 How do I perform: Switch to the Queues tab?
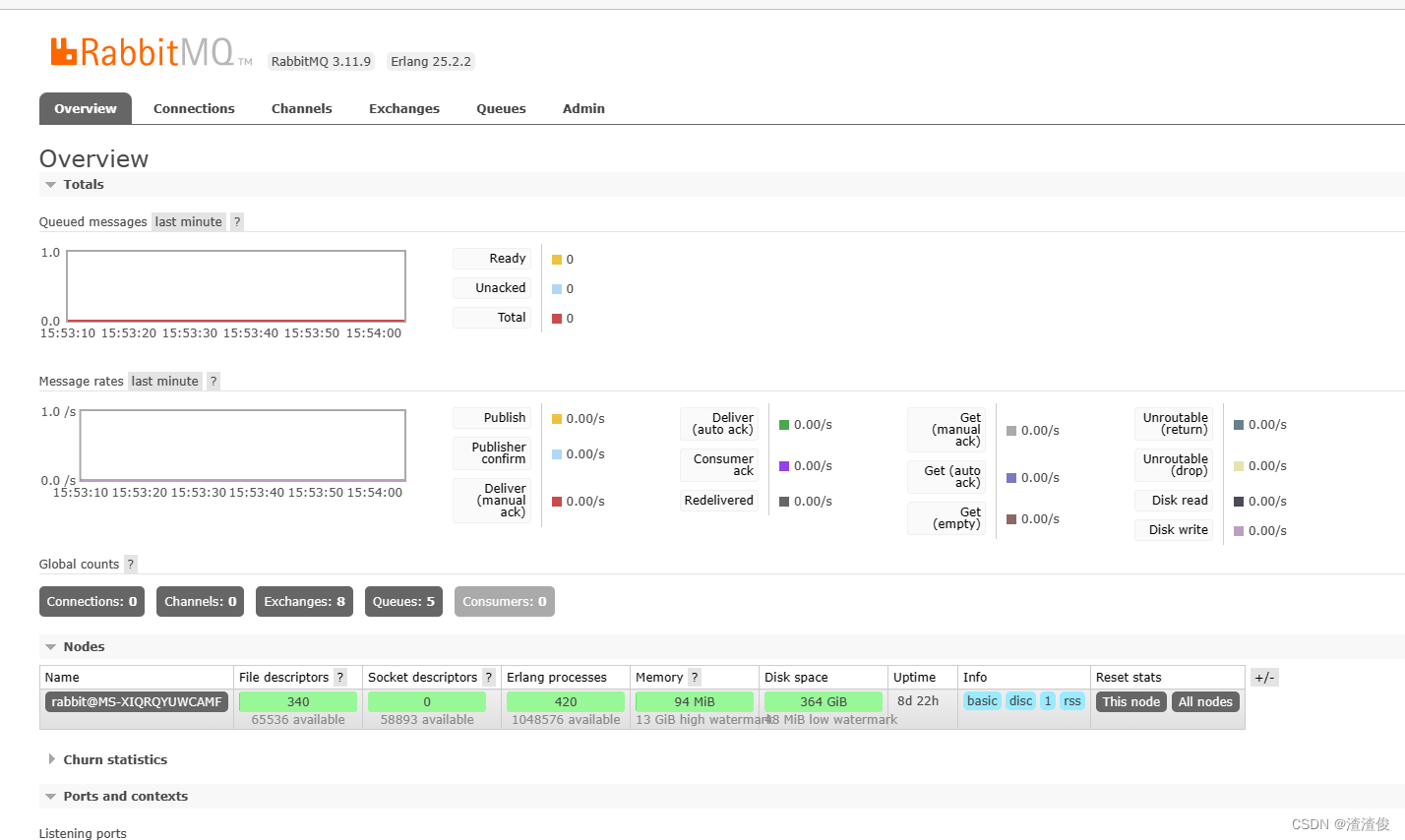(x=501, y=109)
